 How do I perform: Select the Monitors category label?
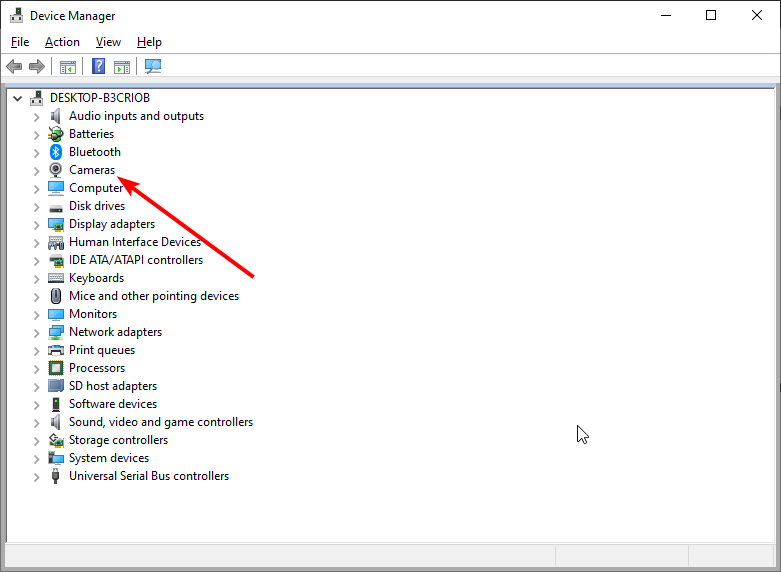coord(93,314)
